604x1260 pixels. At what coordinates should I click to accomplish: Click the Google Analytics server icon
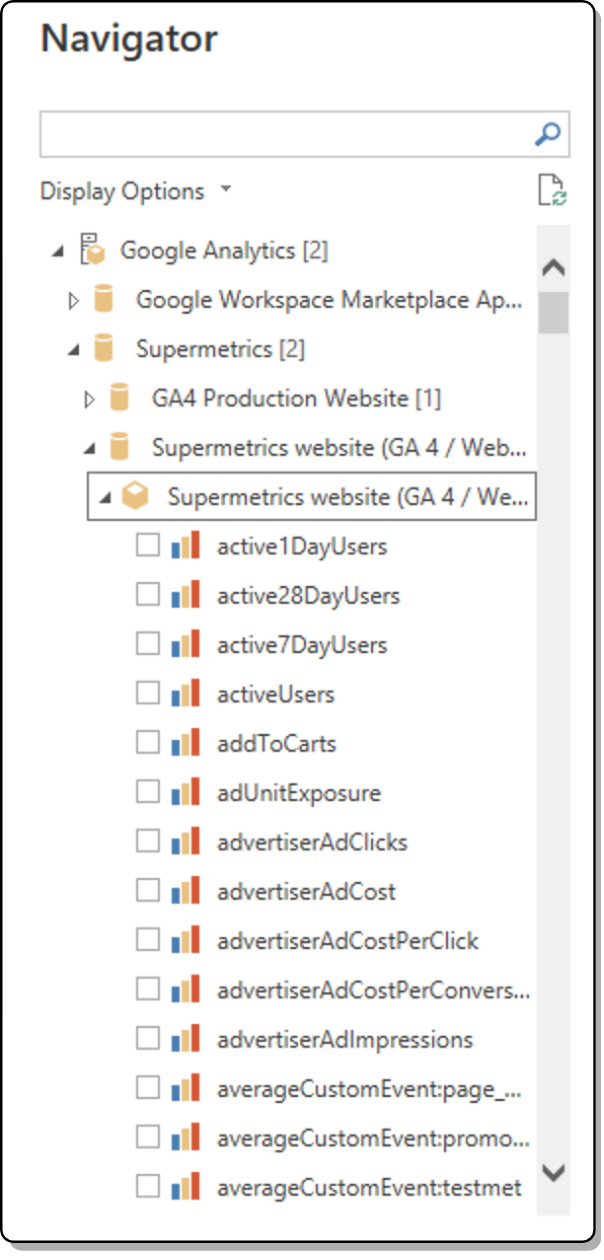tap(94, 249)
